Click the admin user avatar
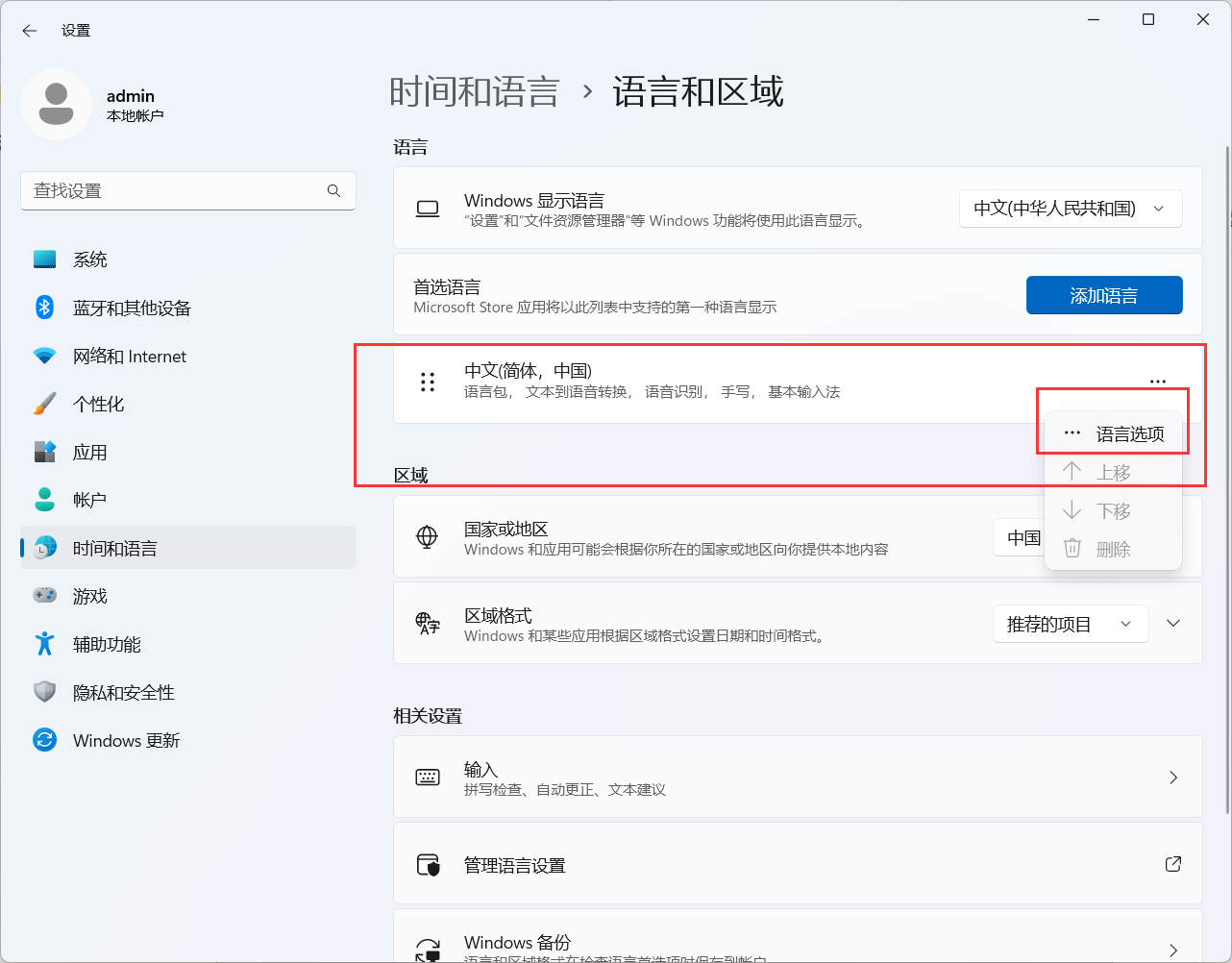The width and height of the screenshot is (1232, 963). point(56,104)
